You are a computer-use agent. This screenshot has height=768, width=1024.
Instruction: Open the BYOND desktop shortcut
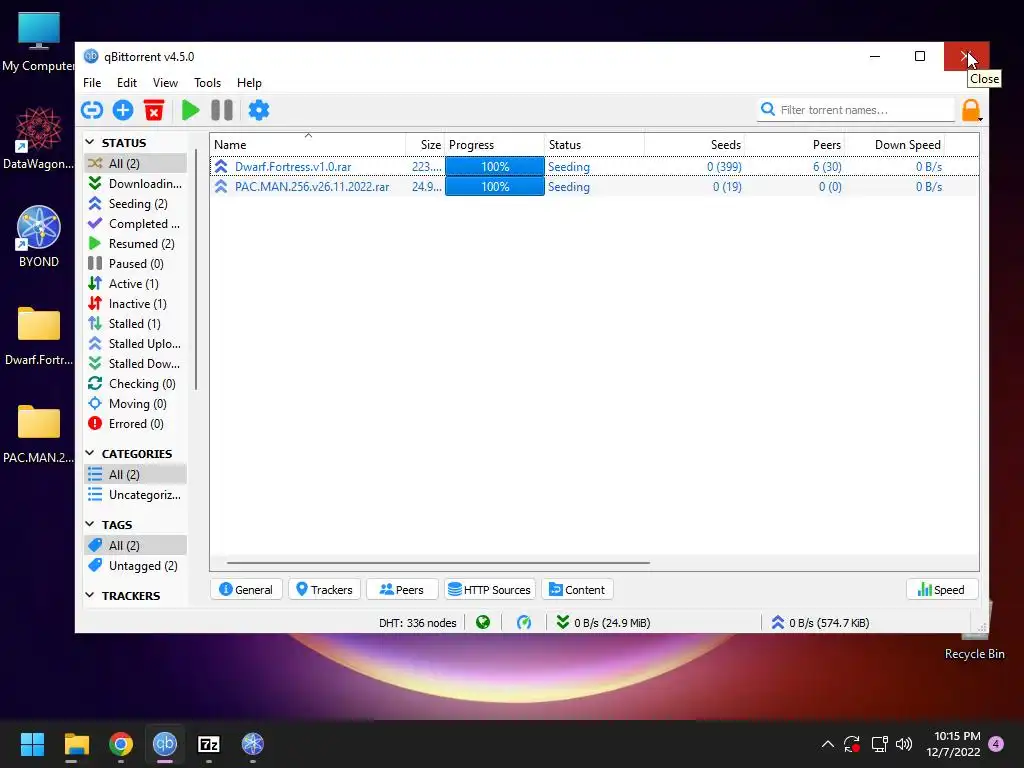(39, 236)
